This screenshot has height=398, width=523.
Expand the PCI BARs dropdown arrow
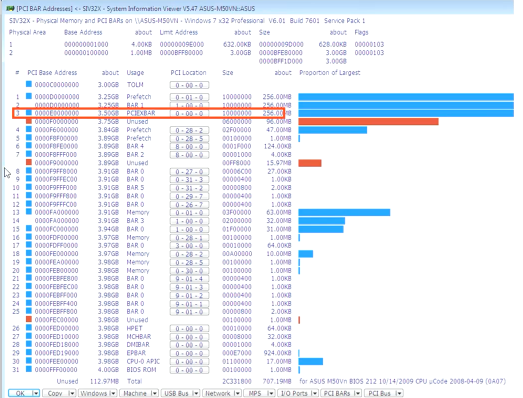[357, 393]
